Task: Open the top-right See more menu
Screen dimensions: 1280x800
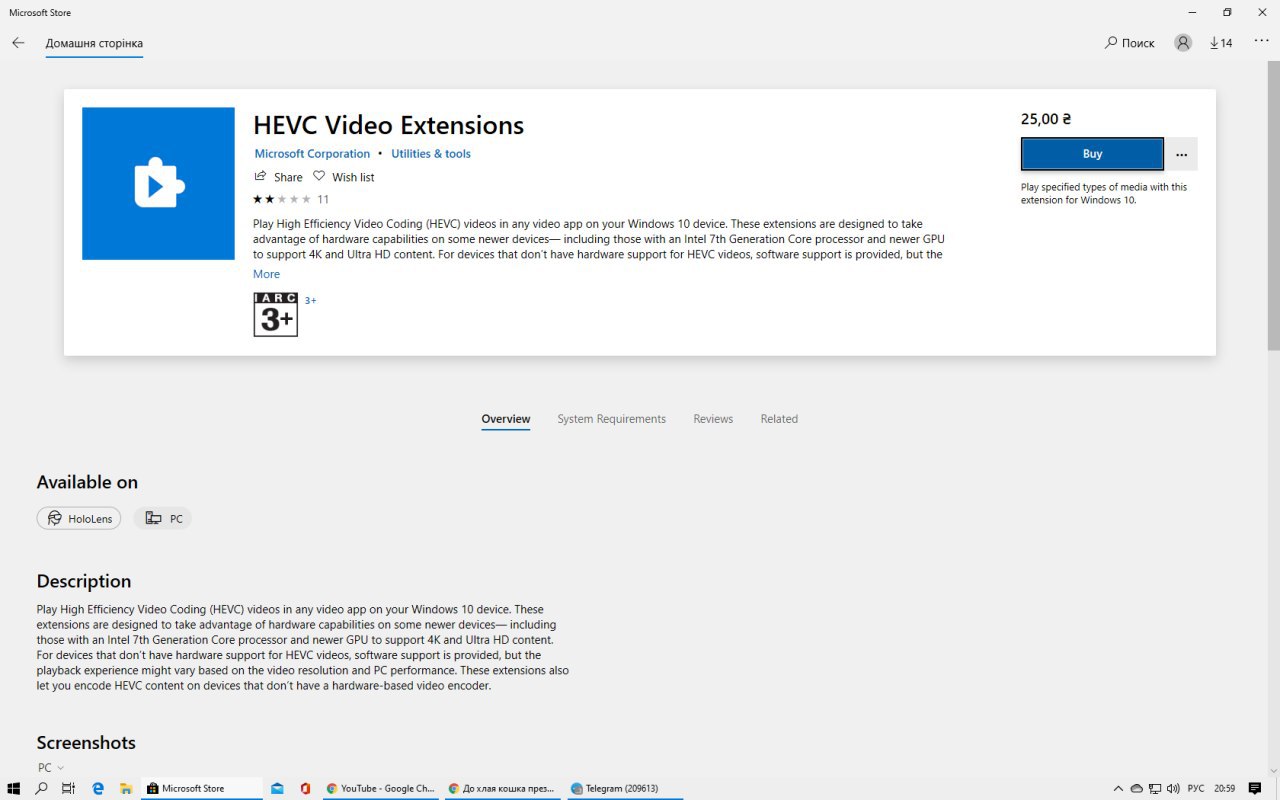Action: point(1260,43)
